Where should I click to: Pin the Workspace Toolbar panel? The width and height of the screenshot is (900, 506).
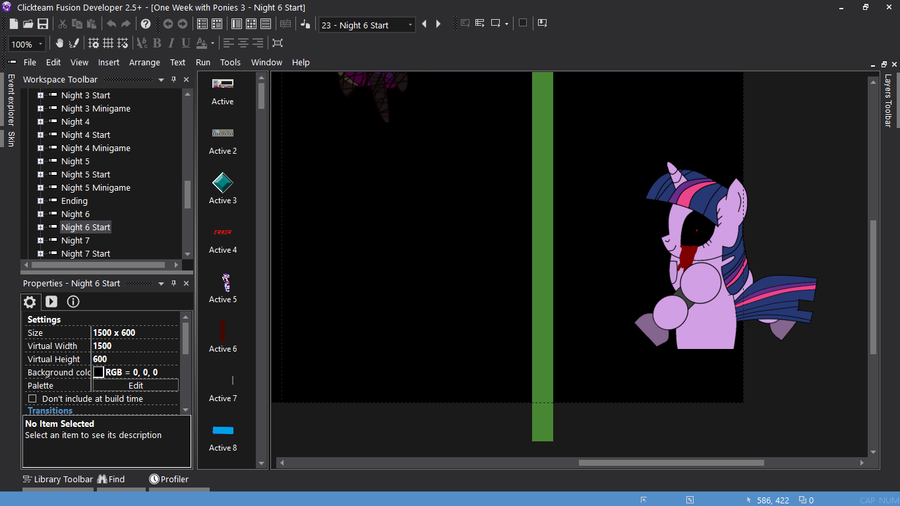(174, 80)
